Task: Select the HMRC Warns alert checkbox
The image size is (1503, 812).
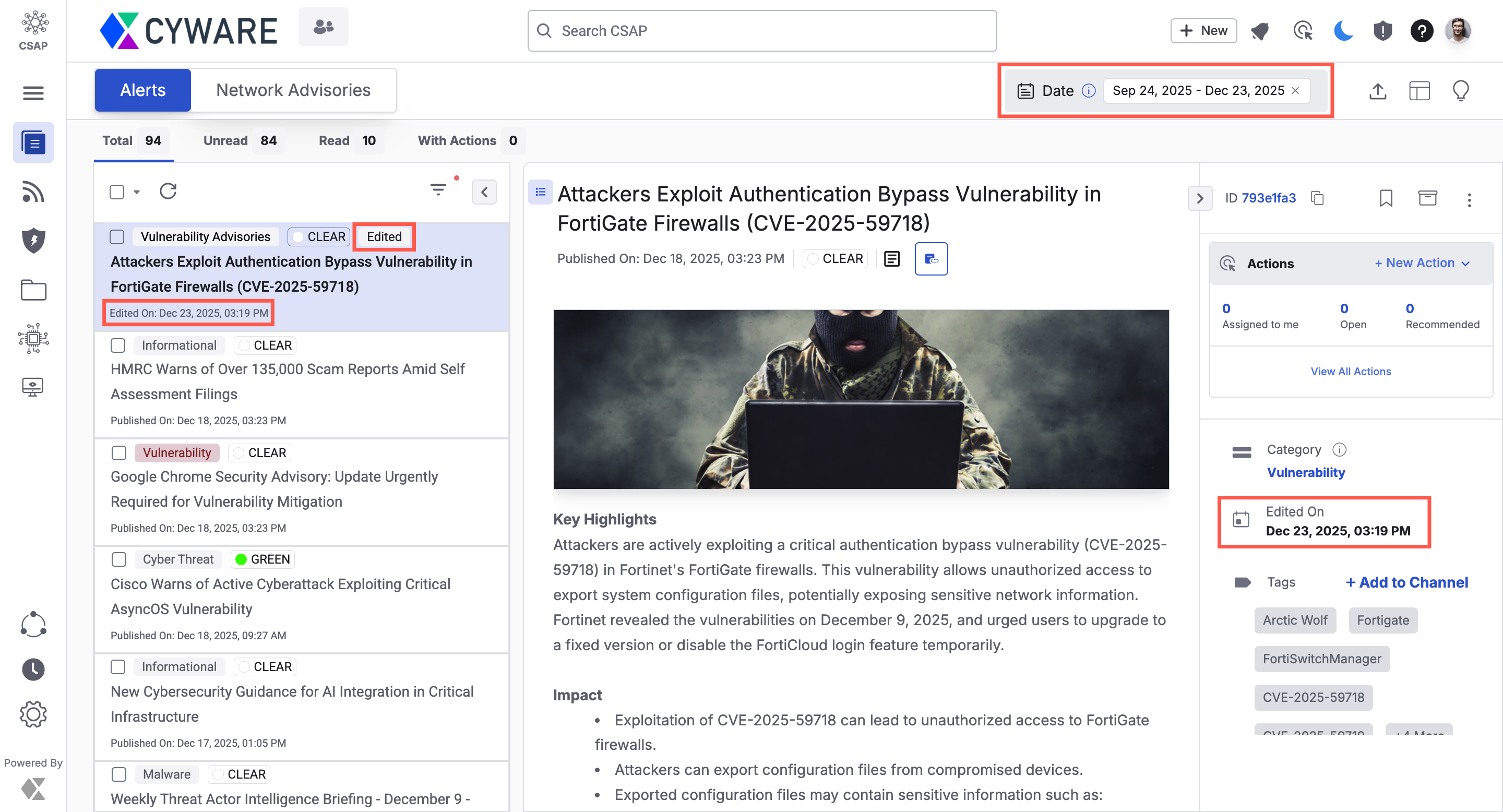Action: click(x=118, y=345)
